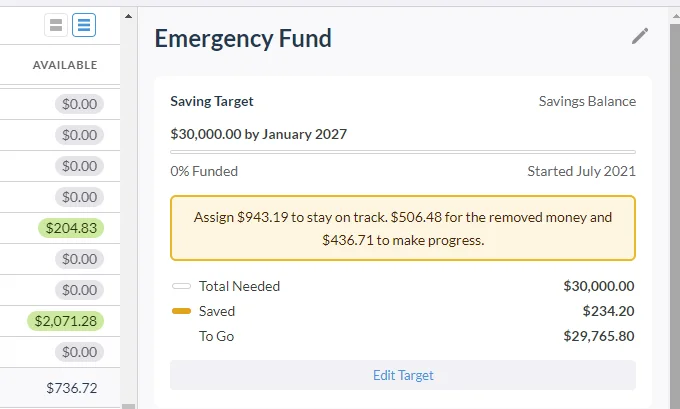Click the Assign $943.19 warning banner

403,228
